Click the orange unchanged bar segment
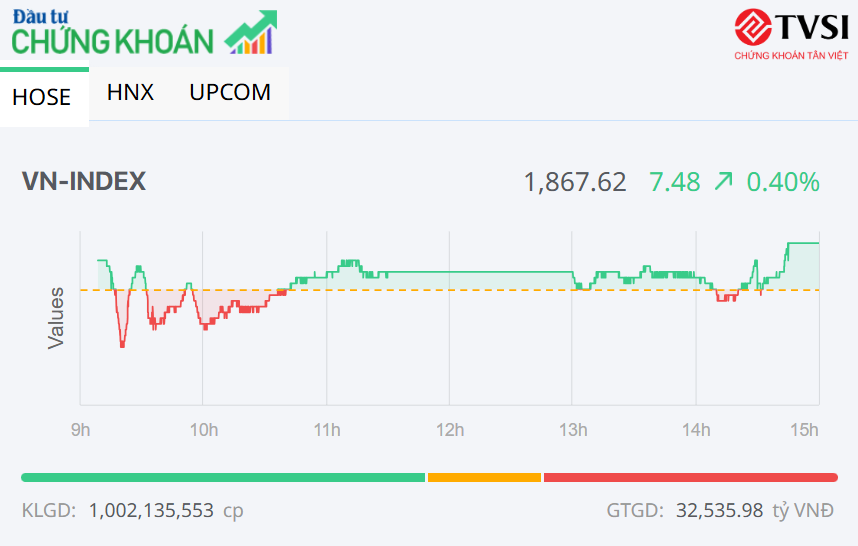The height and width of the screenshot is (546, 858). tap(484, 477)
